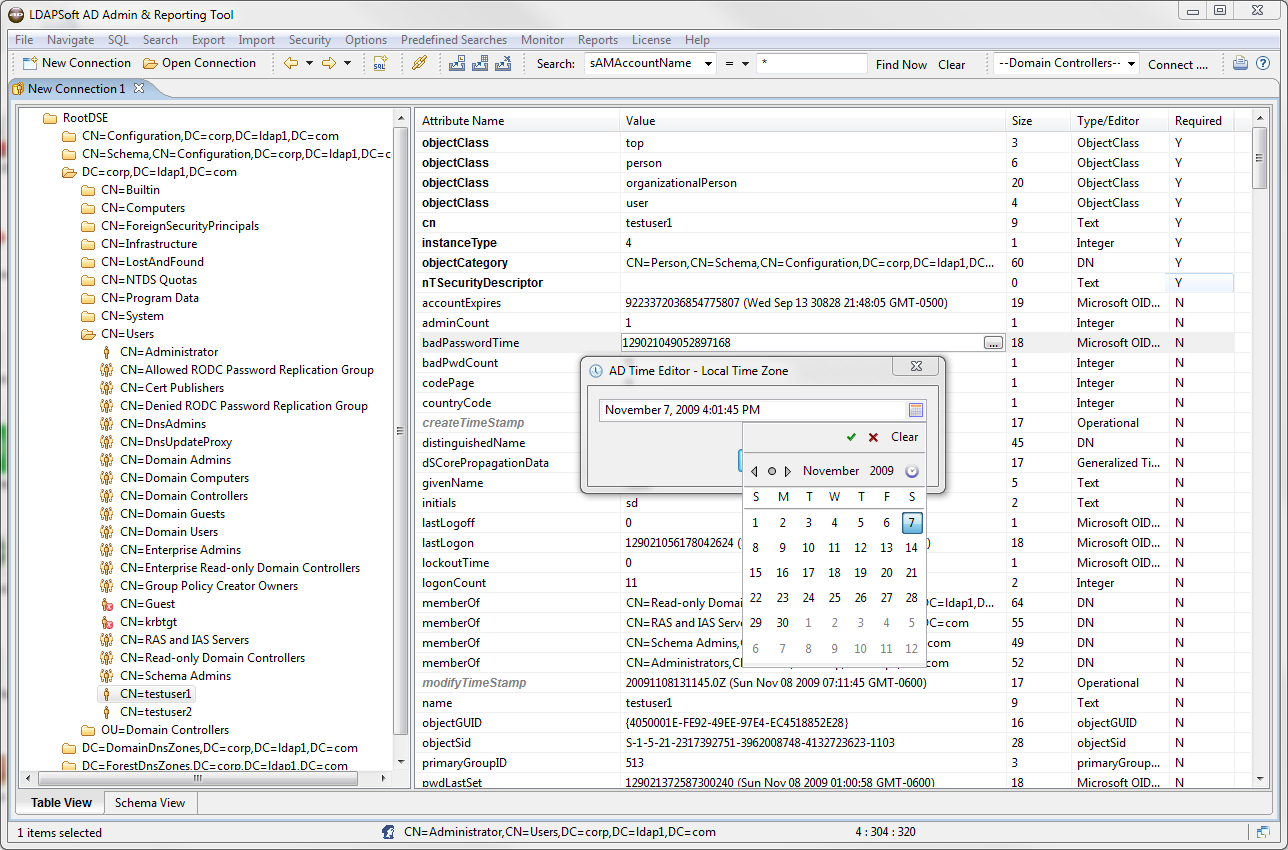
Task: Go forward with the right yellow arrow
Action: (x=328, y=63)
